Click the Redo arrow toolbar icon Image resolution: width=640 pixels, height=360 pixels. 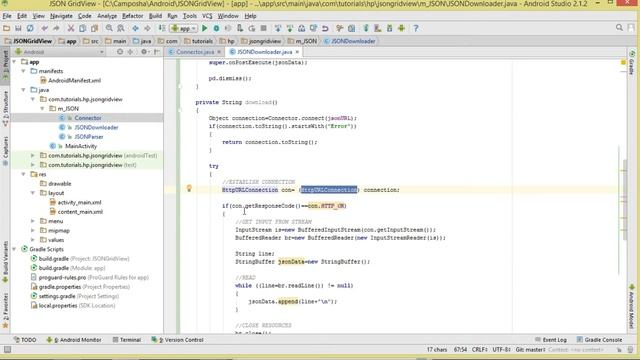[x=56, y=28]
